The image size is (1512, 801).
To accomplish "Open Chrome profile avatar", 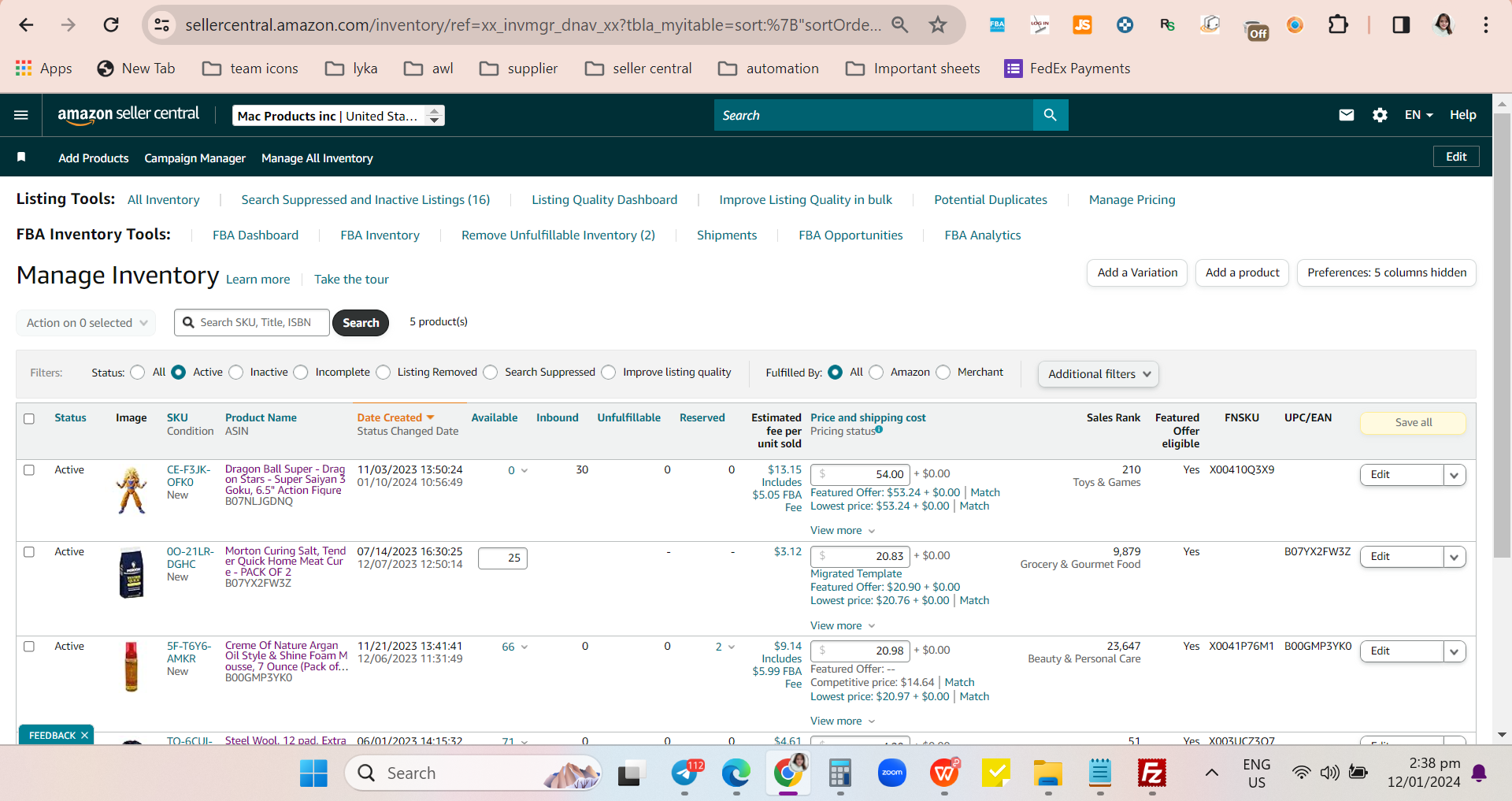I will (1443, 25).
